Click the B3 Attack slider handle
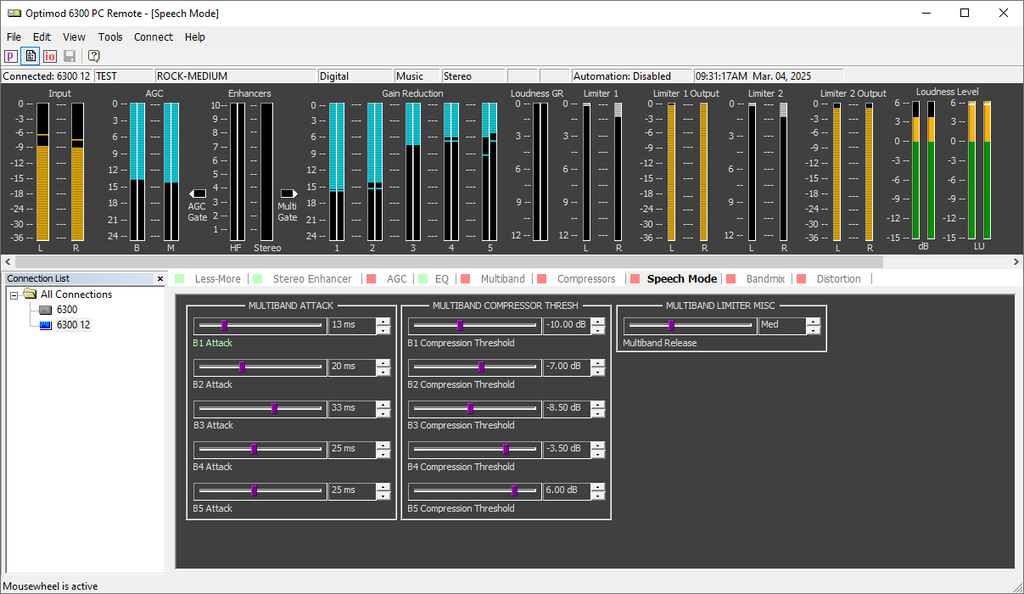The width and height of the screenshot is (1024, 594). pos(275,408)
